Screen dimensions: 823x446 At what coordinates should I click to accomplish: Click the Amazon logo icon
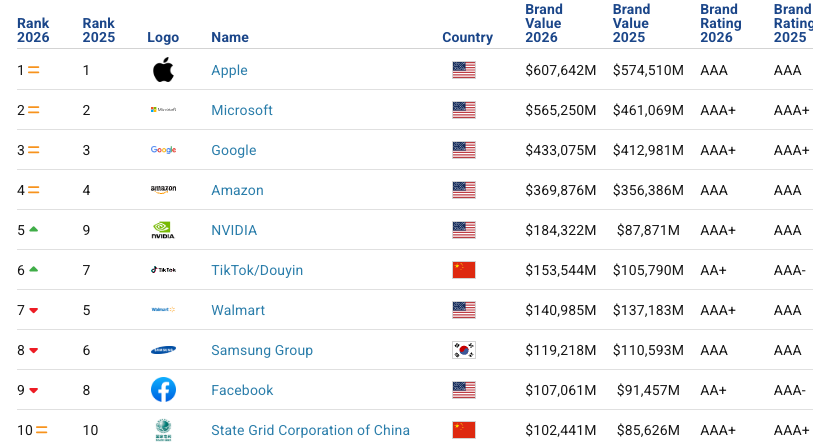pos(163,190)
